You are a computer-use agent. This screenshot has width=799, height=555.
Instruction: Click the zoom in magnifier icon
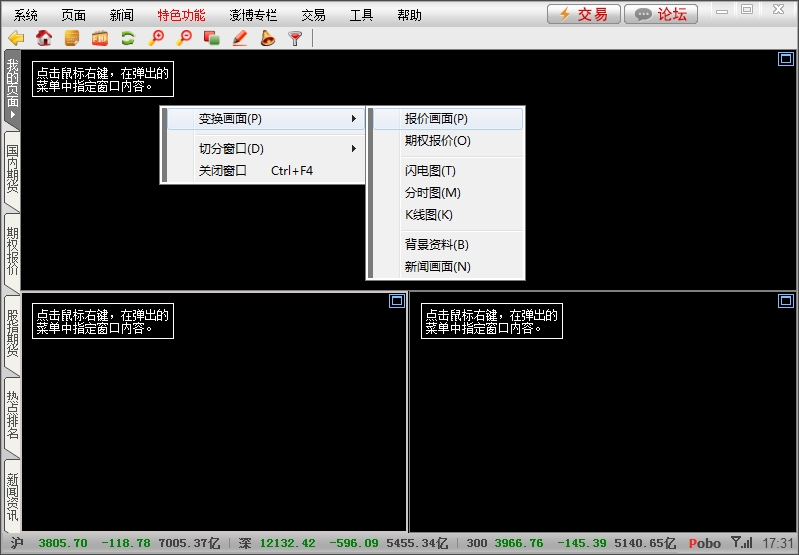coord(156,38)
